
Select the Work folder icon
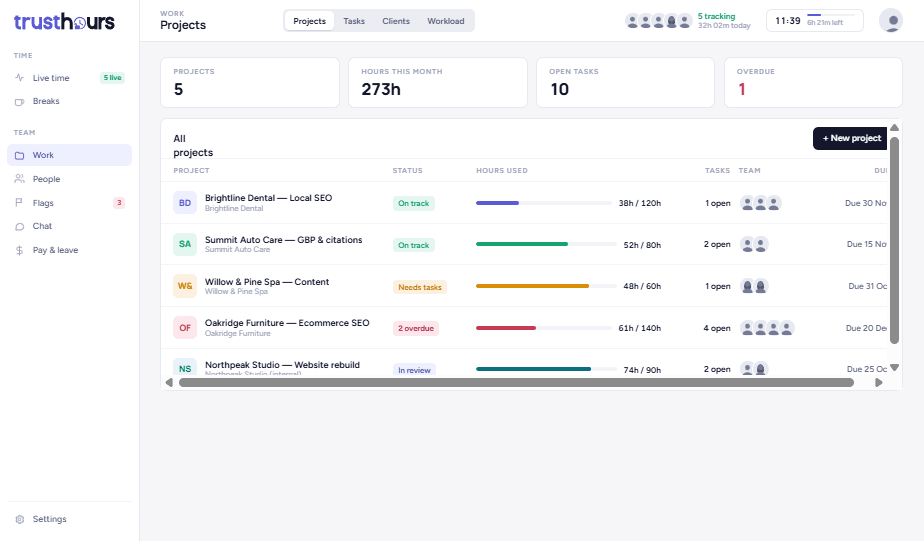pos(19,155)
